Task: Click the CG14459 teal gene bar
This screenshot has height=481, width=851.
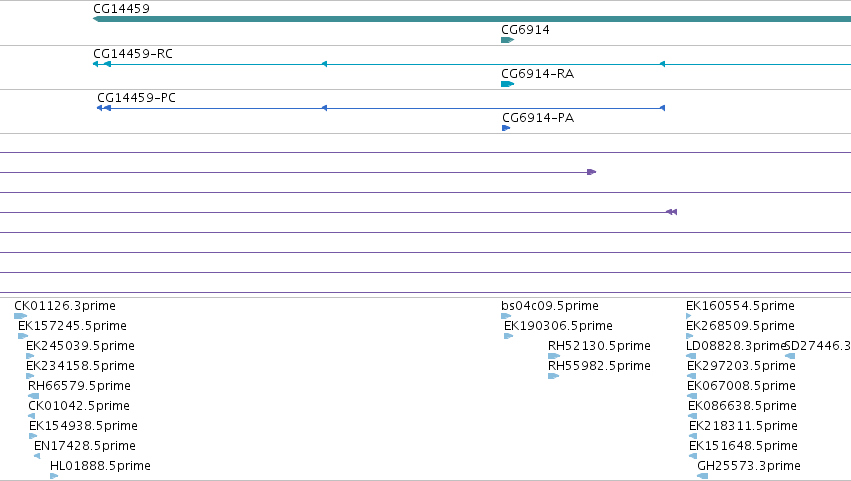Action: point(472,20)
